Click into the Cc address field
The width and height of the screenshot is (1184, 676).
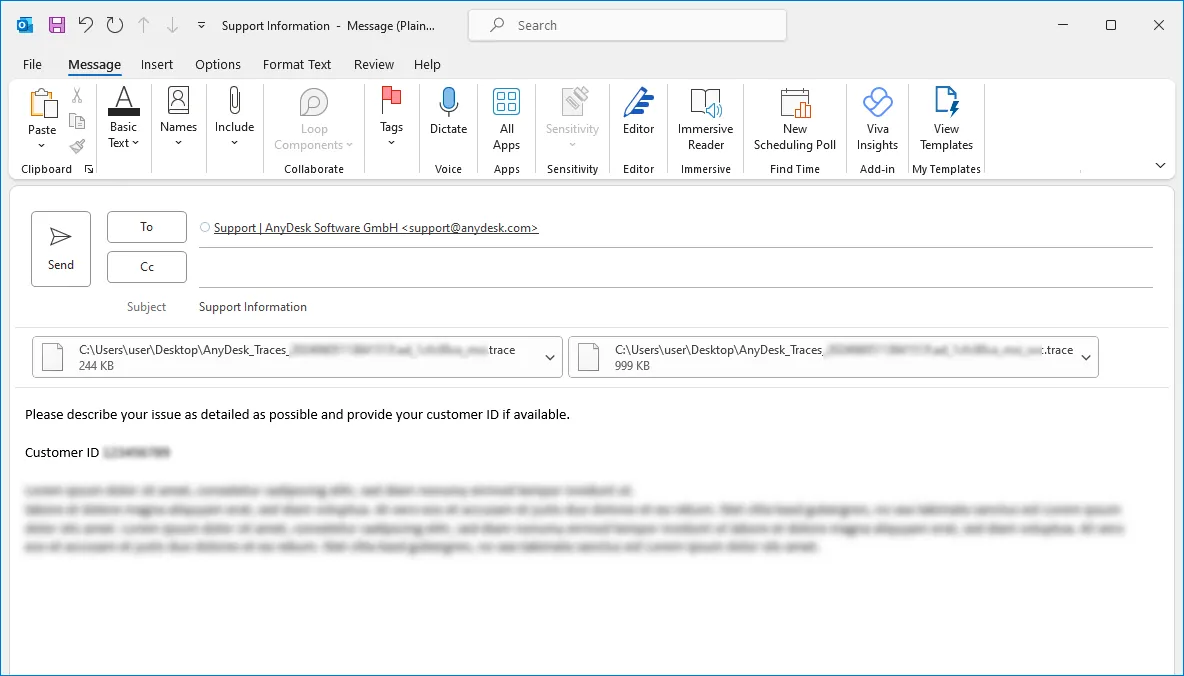pyautogui.click(x=675, y=267)
